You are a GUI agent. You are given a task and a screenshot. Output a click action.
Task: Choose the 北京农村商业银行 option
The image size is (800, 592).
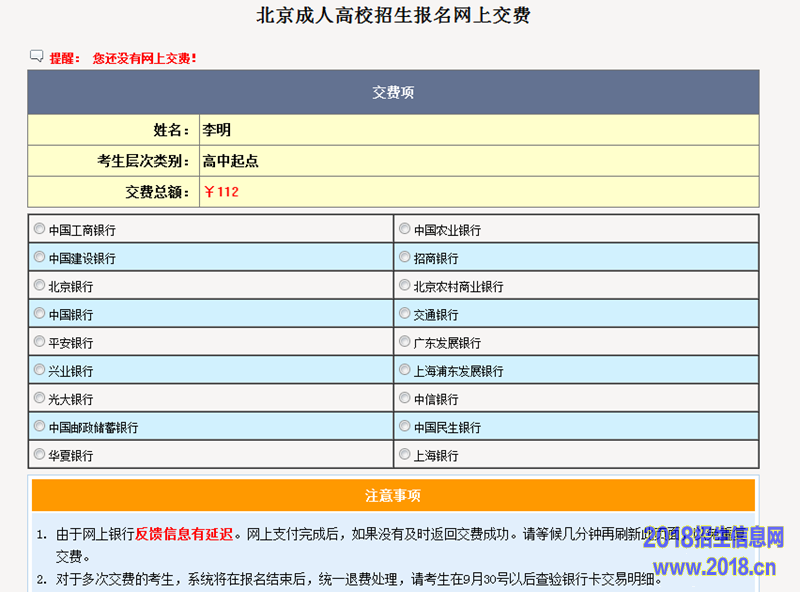click(x=405, y=285)
